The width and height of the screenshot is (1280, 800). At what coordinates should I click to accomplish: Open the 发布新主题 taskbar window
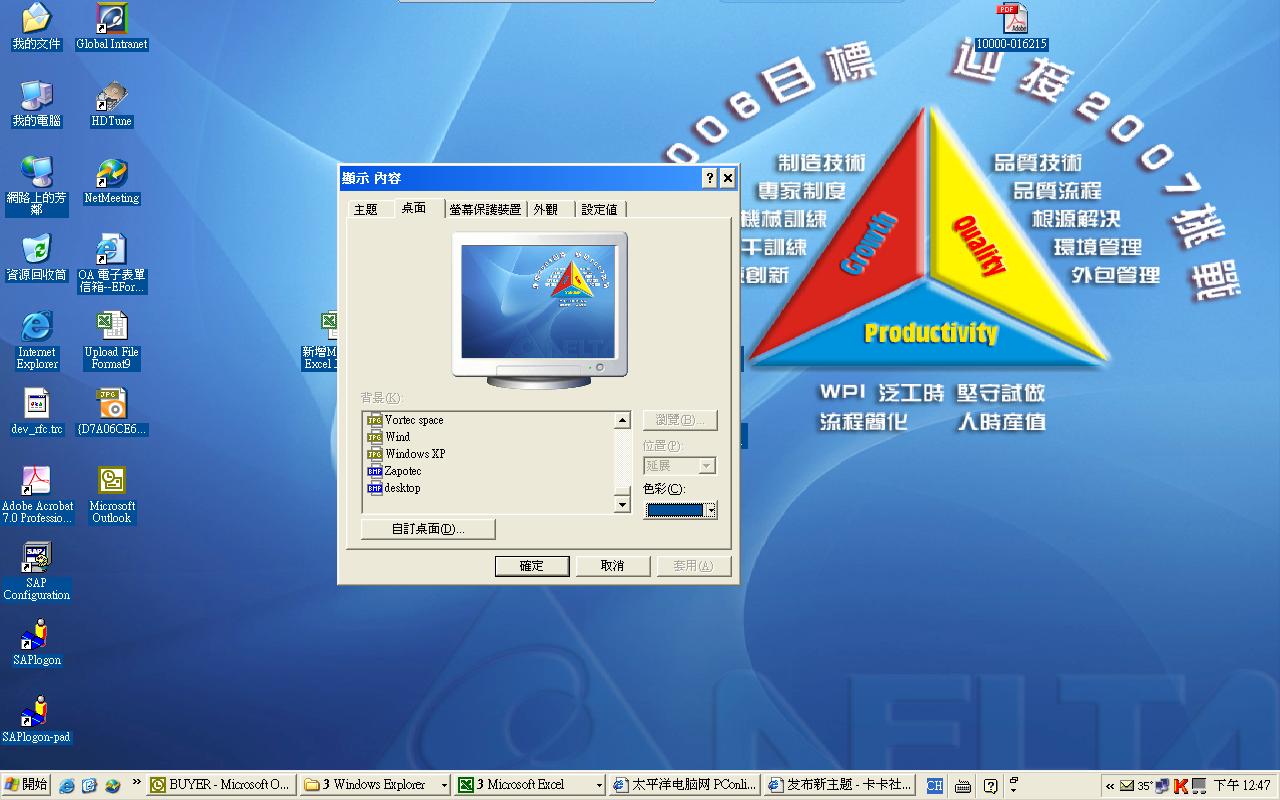[x=839, y=785]
